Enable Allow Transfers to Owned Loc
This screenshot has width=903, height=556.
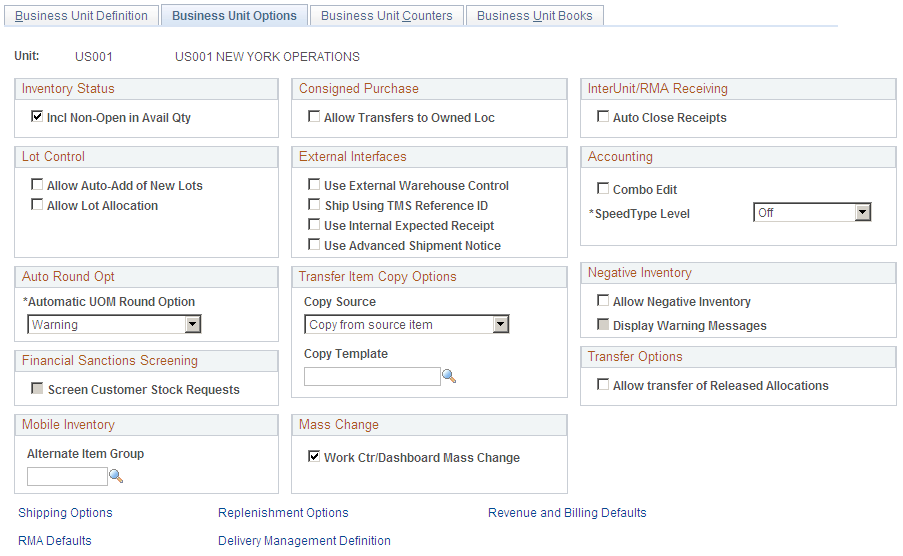[x=314, y=116]
